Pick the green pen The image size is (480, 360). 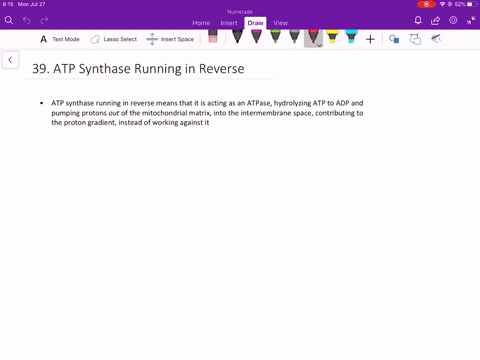(x=275, y=37)
